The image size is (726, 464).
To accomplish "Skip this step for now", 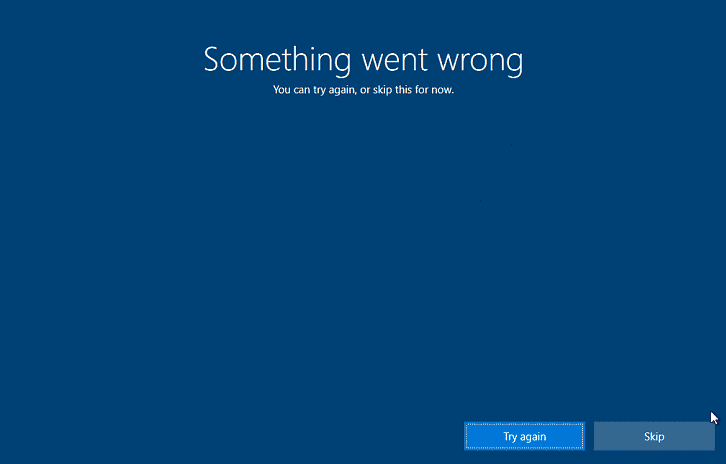I will [654, 436].
